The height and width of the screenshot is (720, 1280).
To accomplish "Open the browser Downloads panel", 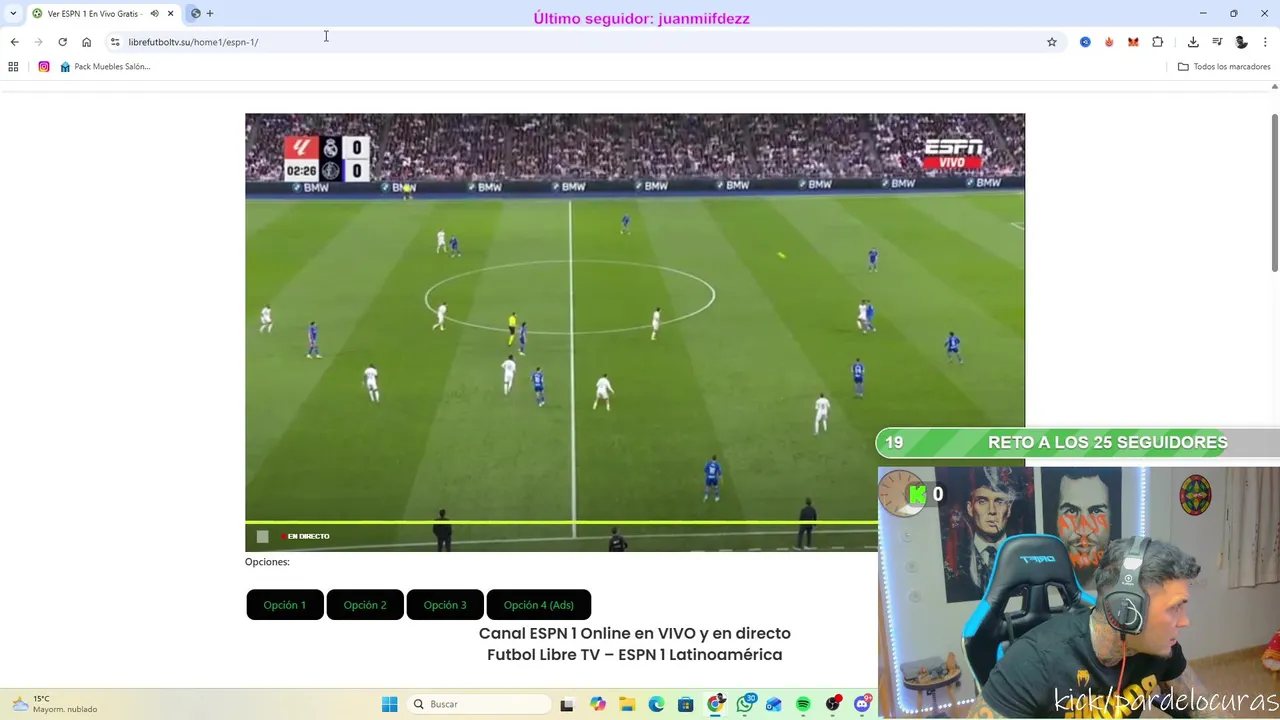I will [1193, 42].
